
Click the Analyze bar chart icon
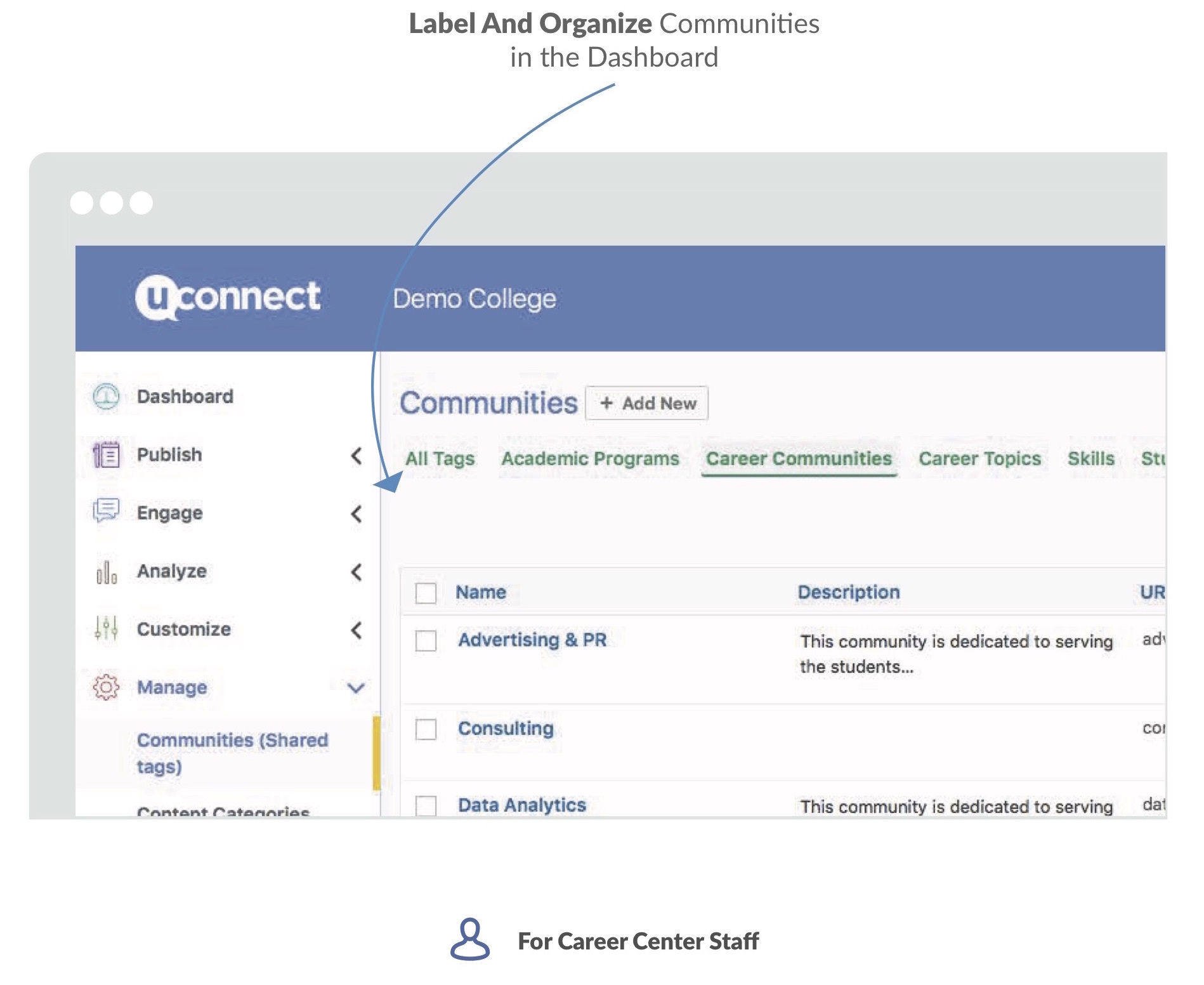click(x=106, y=572)
